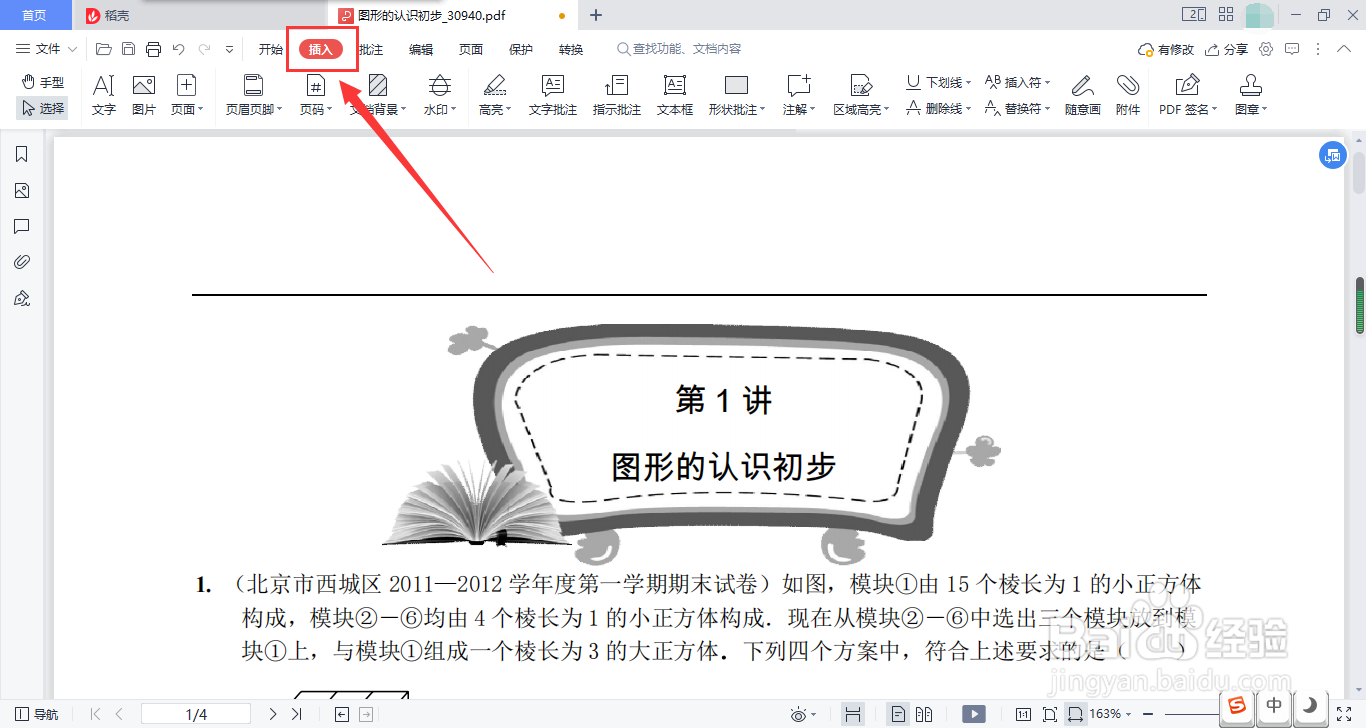Jump to the last page

point(296,714)
